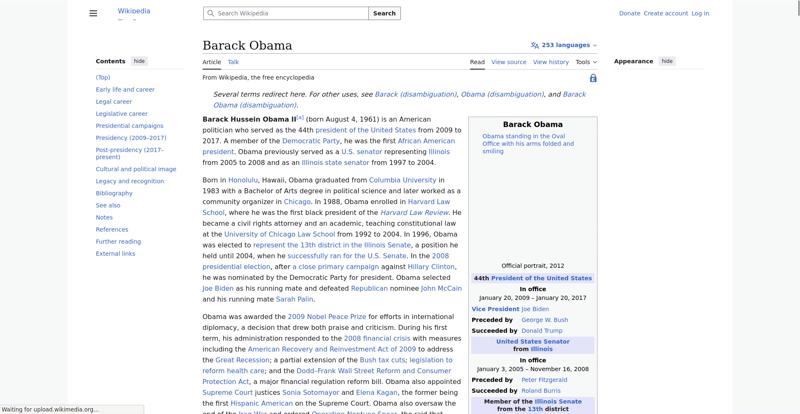
Task: Open the View history tab
Action: (x=551, y=62)
